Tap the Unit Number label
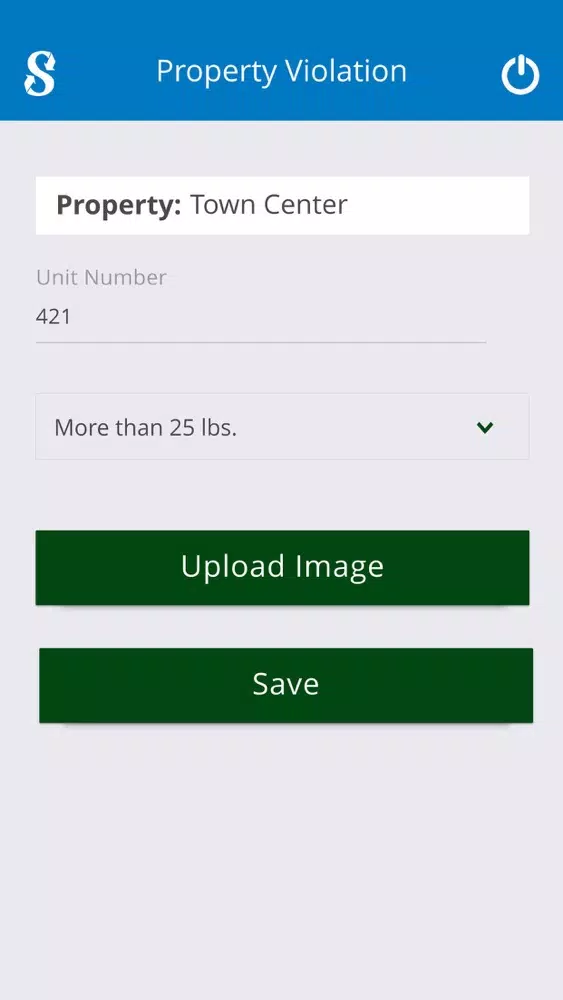Image resolution: width=563 pixels, height=1000 pixels. tap(101, 277)
